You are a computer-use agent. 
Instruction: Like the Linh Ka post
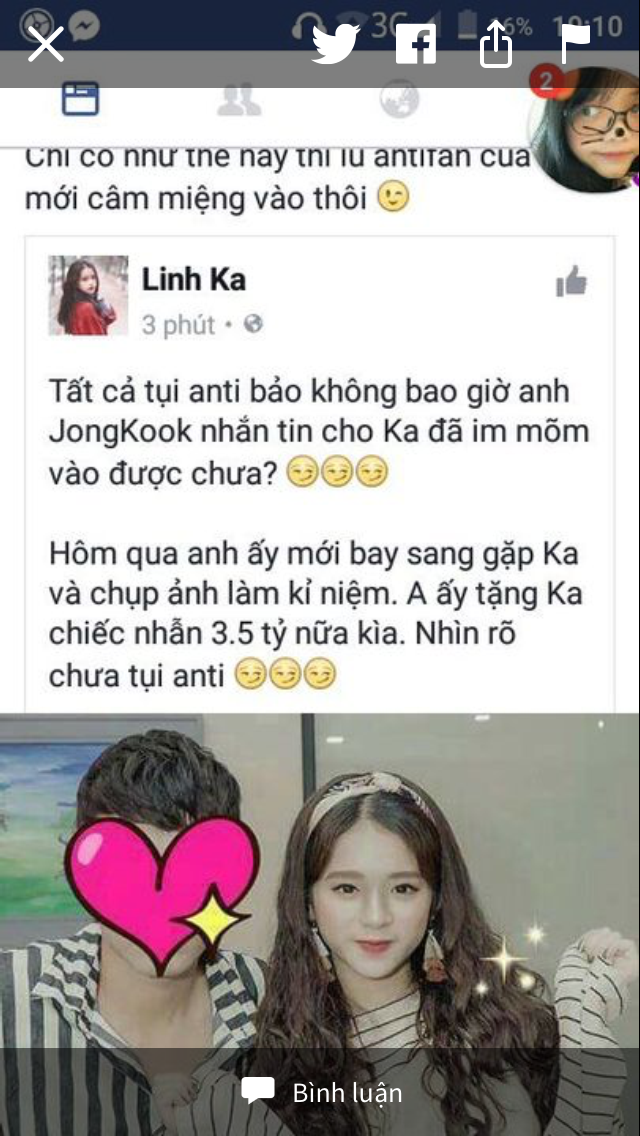pyautogui.click(x=572, y=281)
